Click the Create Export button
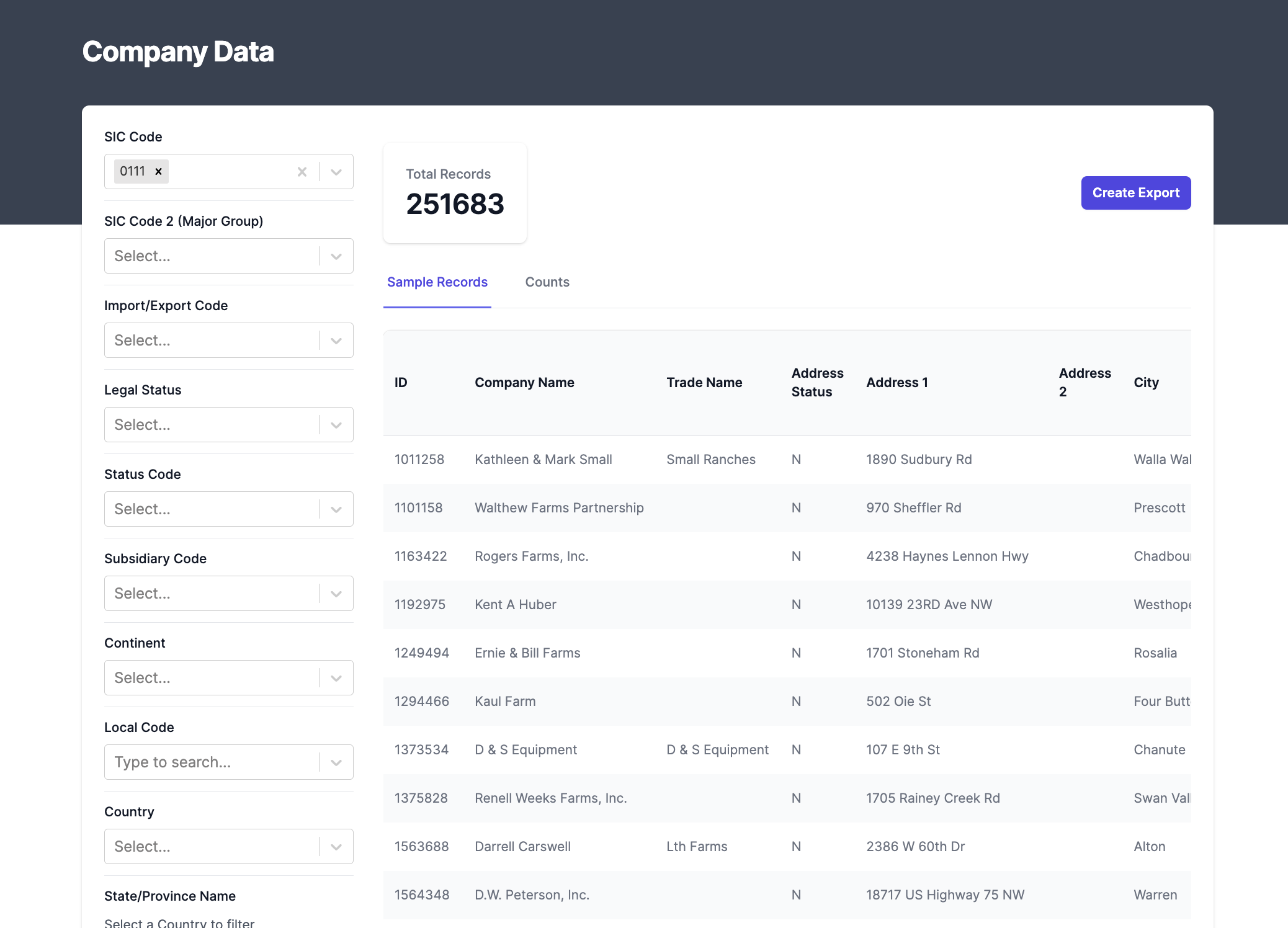Viewport: 1288px width, 928px height. tap(1136, 193)
